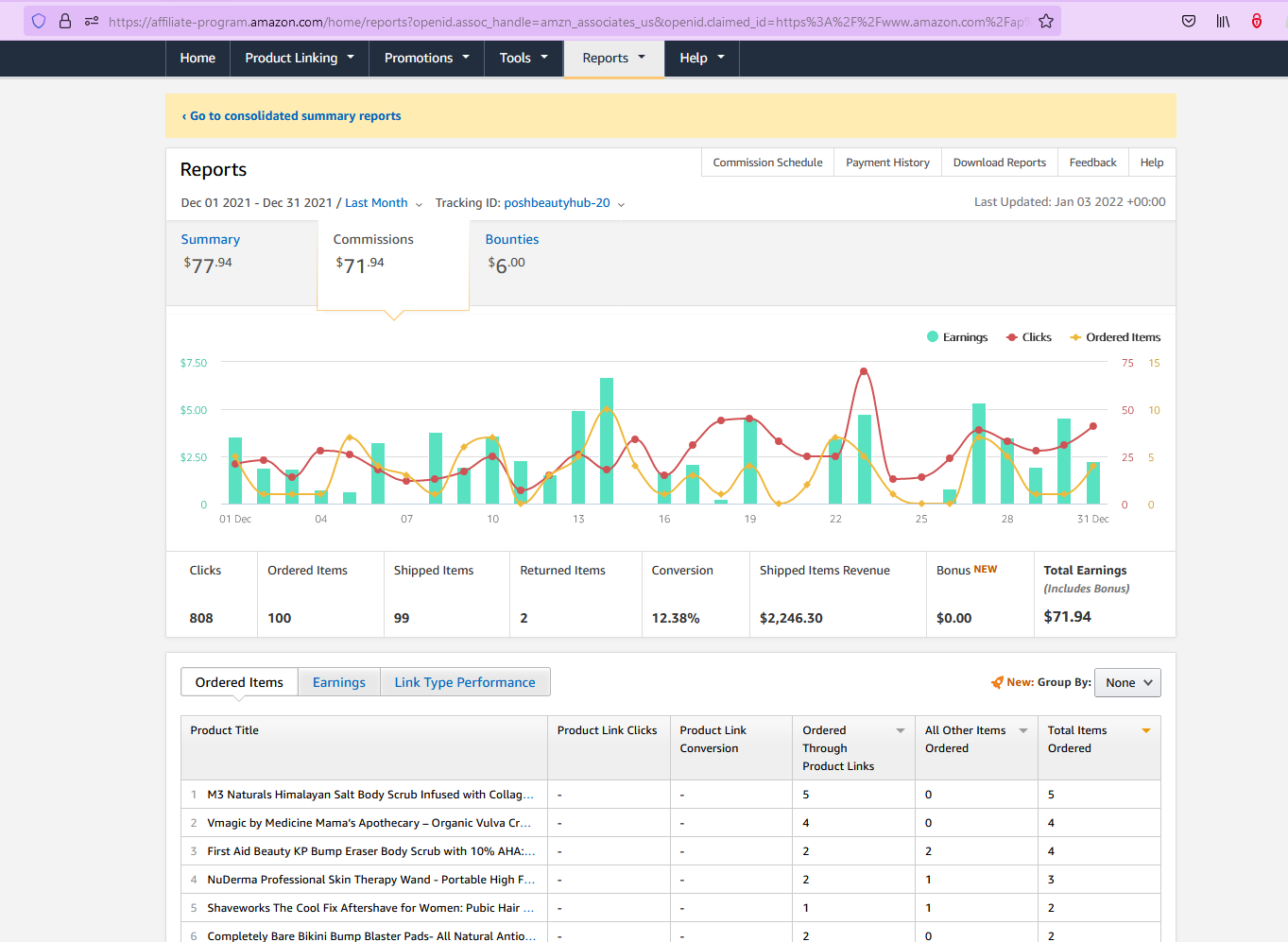Click the Clicks total 808

tap(201, 618)
